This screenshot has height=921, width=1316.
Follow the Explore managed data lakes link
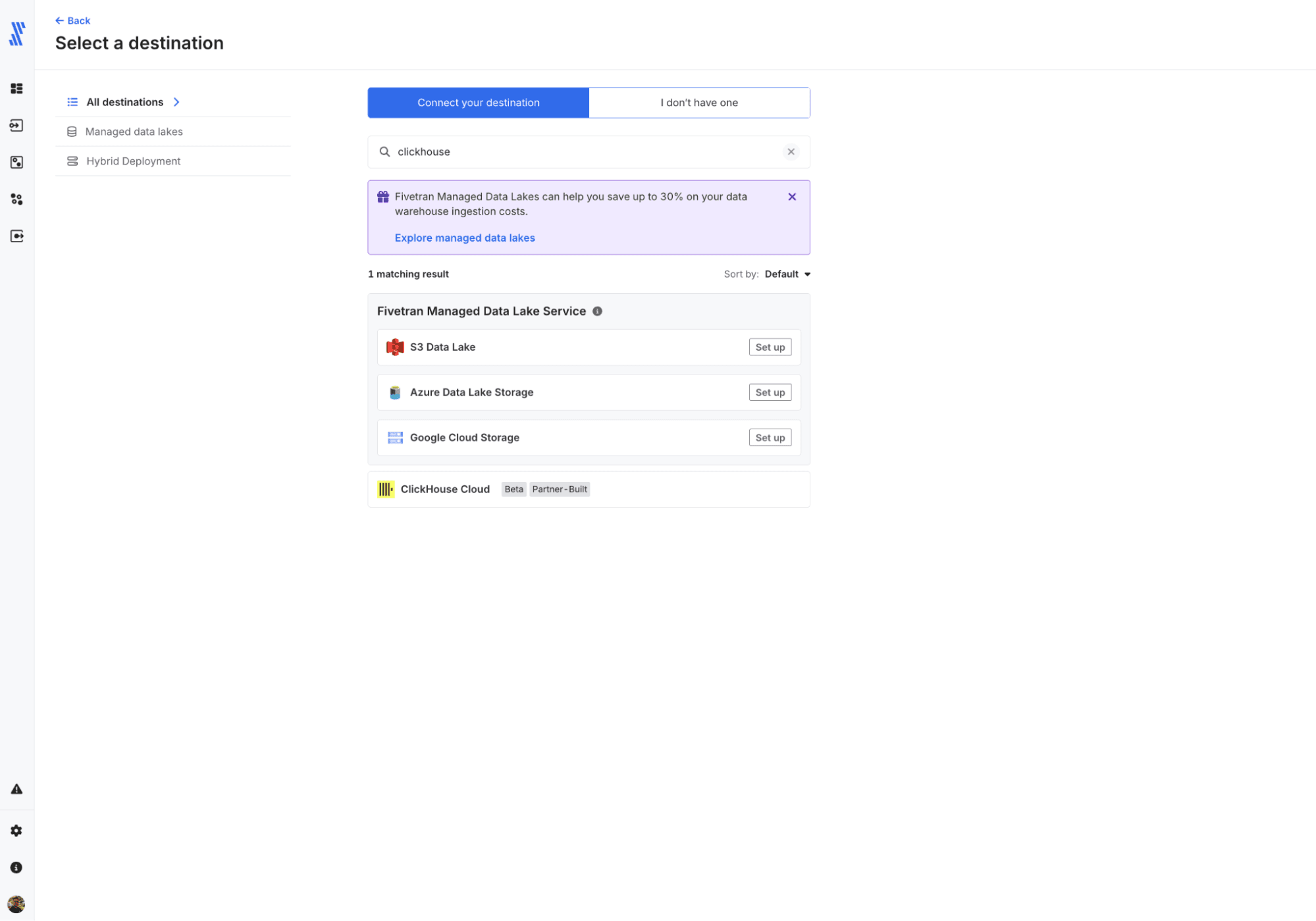464,238
